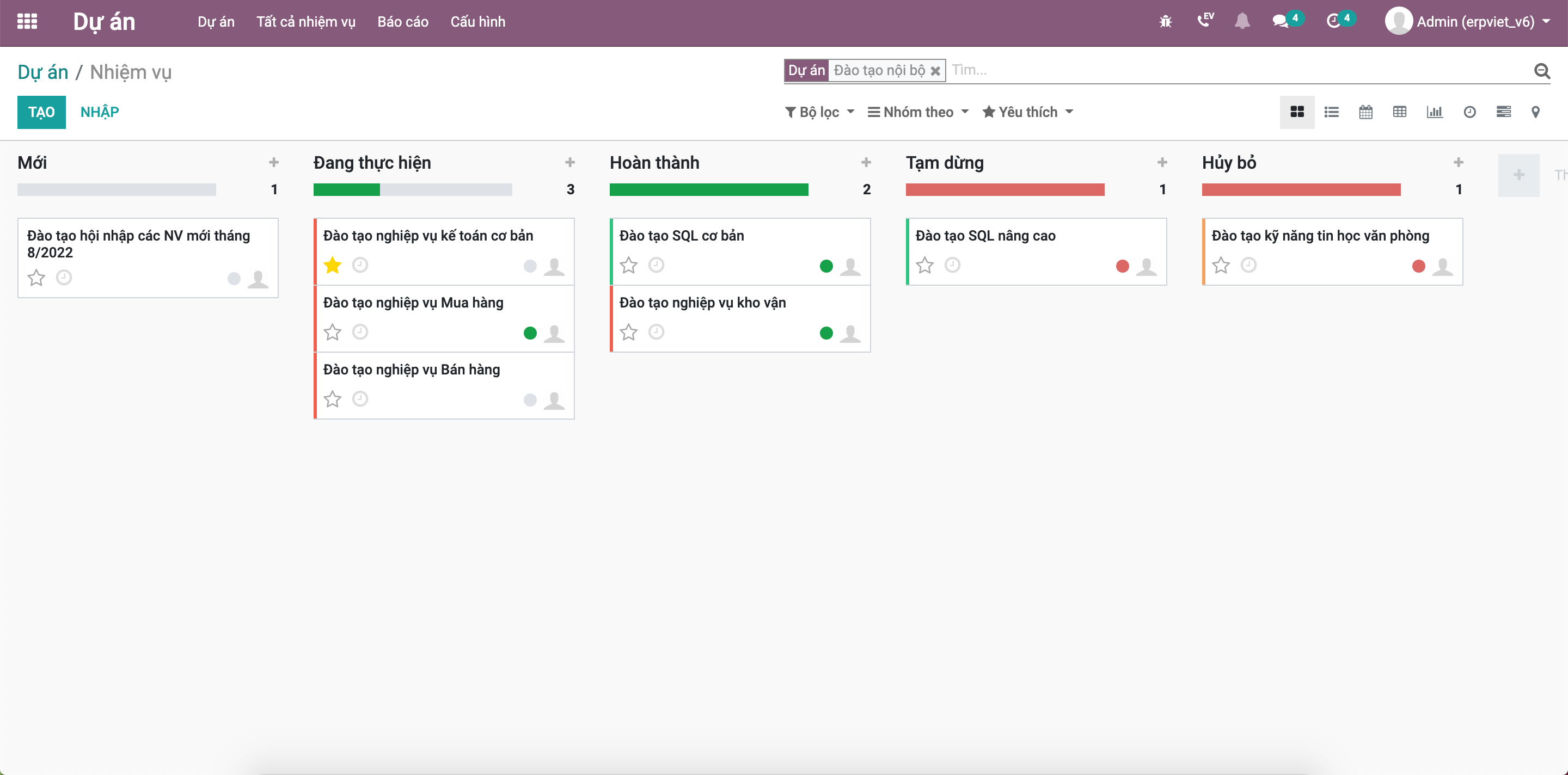The width and height of the screenshot is (1568, 775).
Task: Quick add task in Tạm dừng column
Action: point(1162,162)
